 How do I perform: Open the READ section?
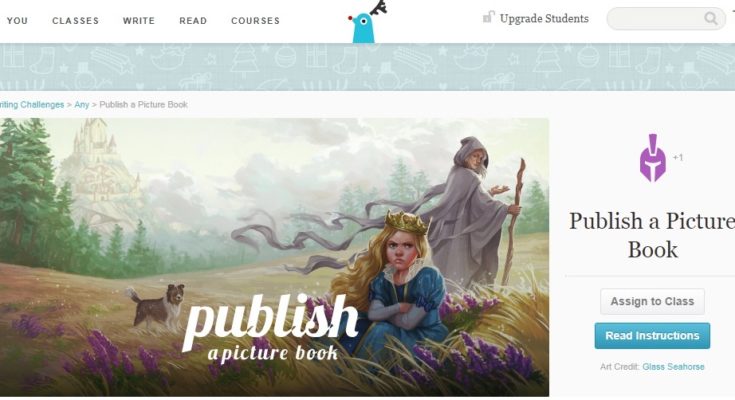pos(193,21)
